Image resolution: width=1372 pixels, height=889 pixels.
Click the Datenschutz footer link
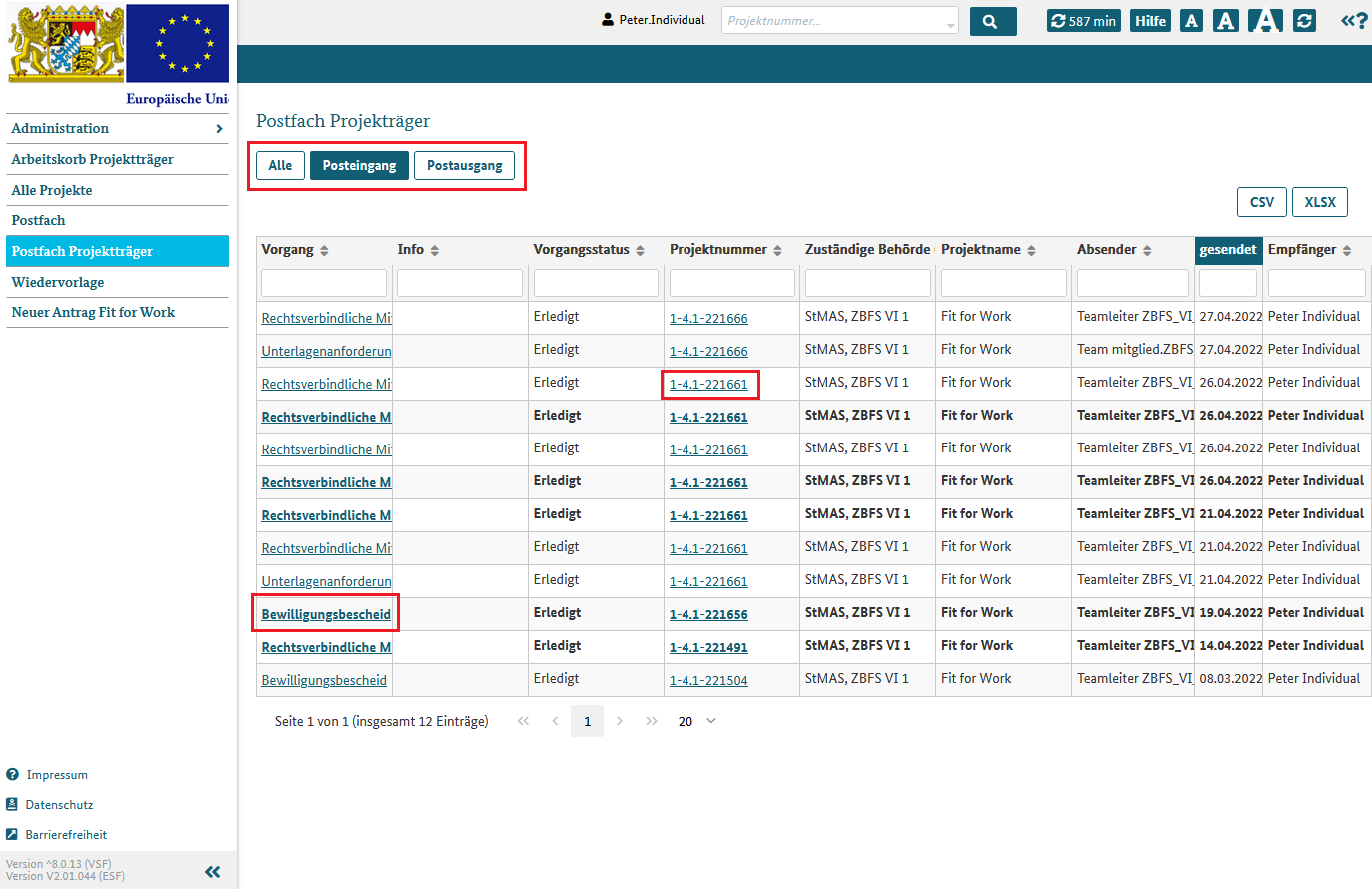tap(59, 805)
